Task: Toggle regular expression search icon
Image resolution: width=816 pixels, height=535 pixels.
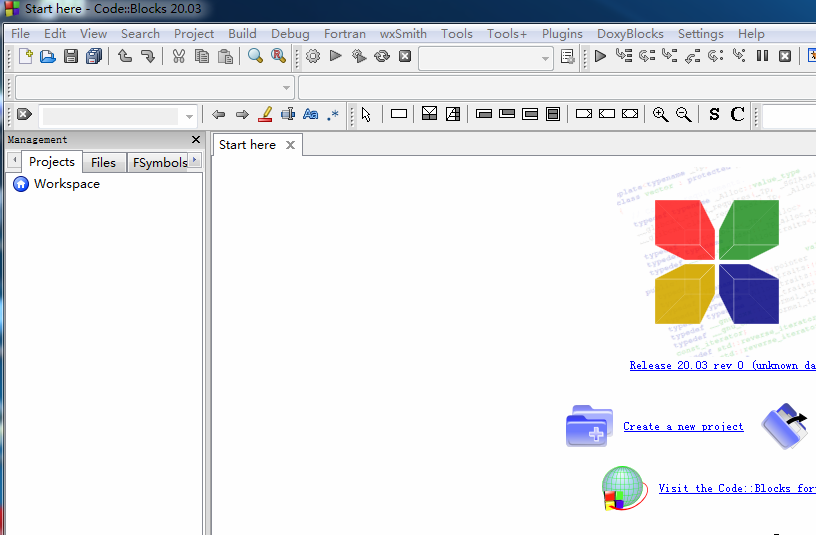Action: [x=333, y=114]
